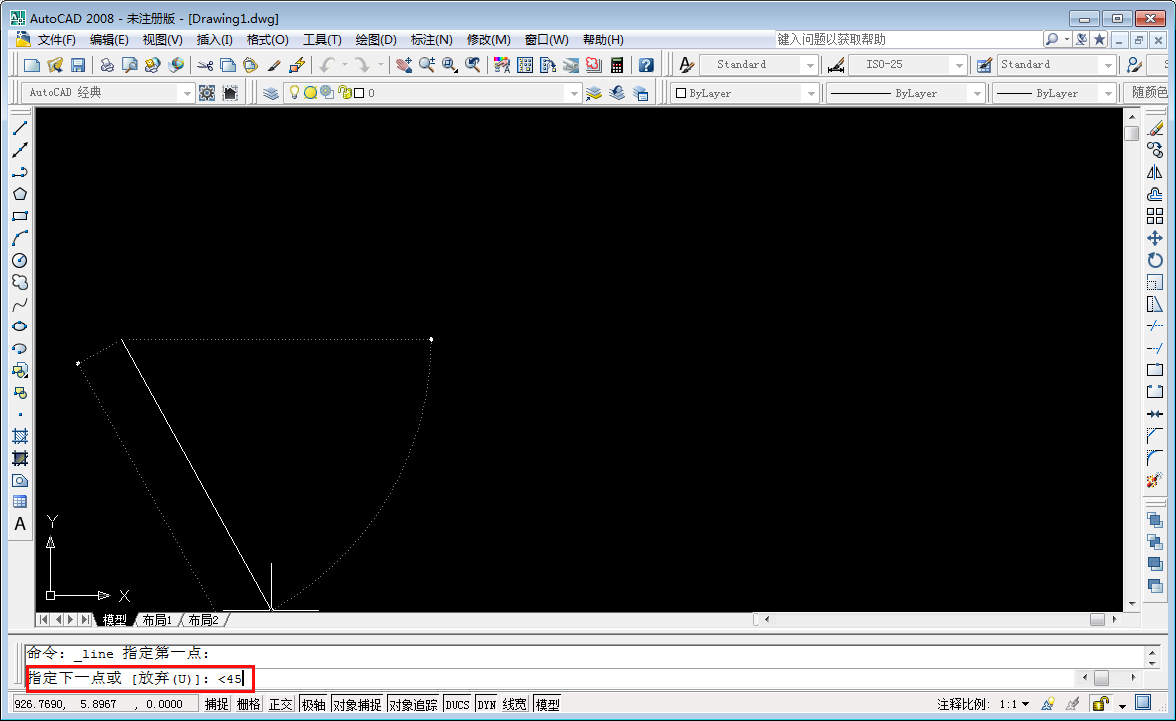Image resolution: width=1176 pixels, height=721 pixels.
Task: Select the Mirror modify tool
Action: click(1156, 172)
